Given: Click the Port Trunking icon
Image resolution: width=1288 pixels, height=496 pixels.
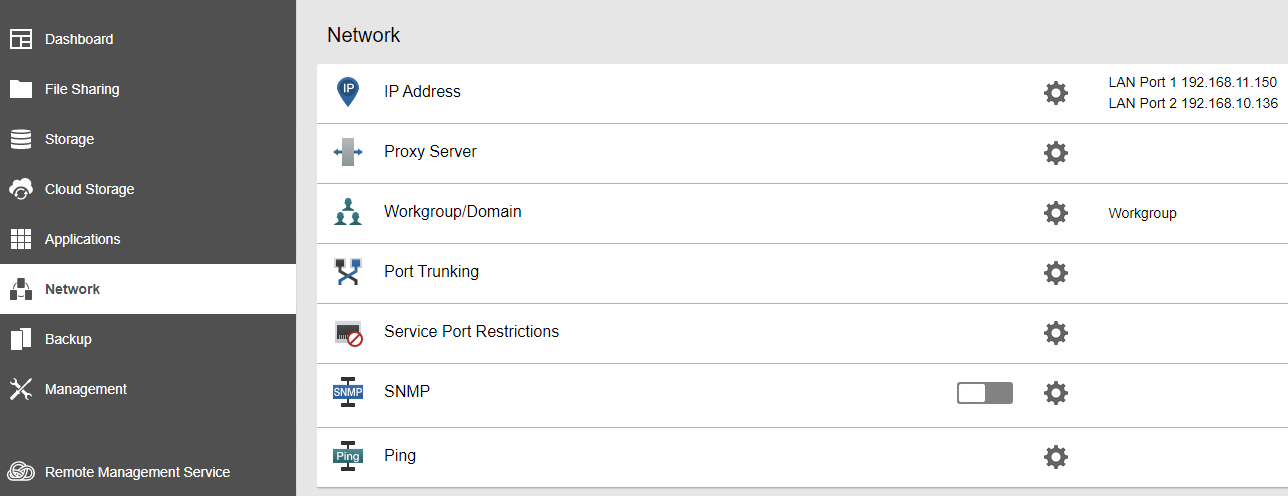Looking at the screenshot, I should [x=348, y=272].
